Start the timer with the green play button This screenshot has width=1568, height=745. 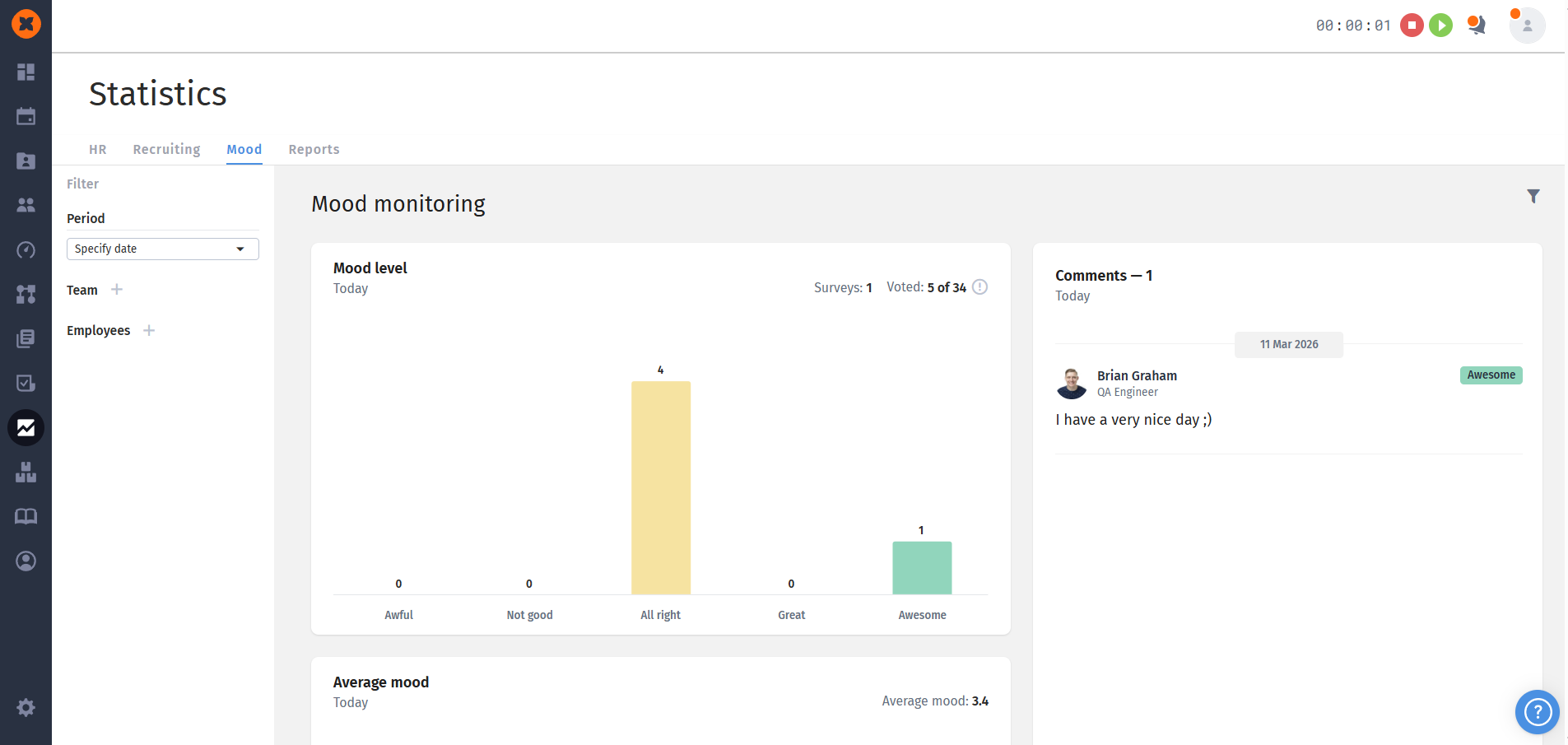click(x=1440, y=26)
